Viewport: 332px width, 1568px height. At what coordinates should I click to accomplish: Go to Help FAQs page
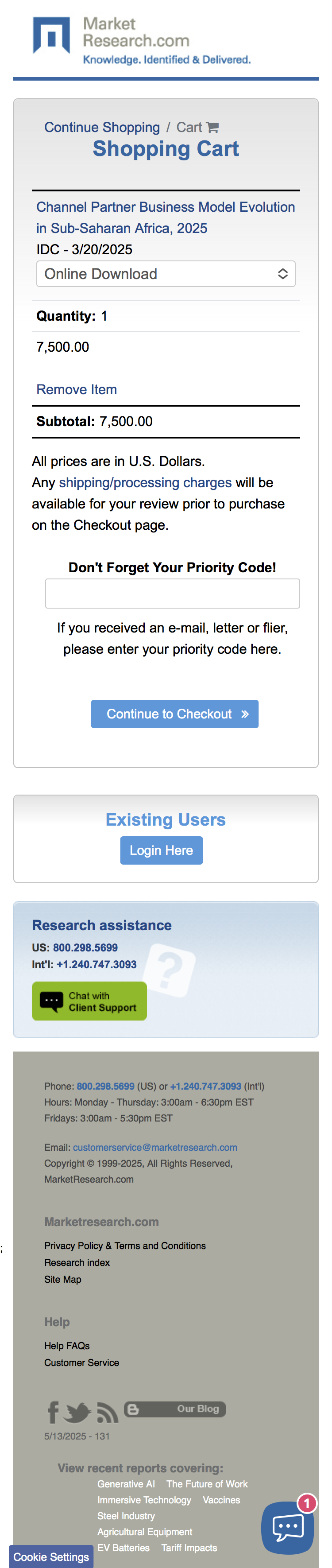[x=67, y=1345]
